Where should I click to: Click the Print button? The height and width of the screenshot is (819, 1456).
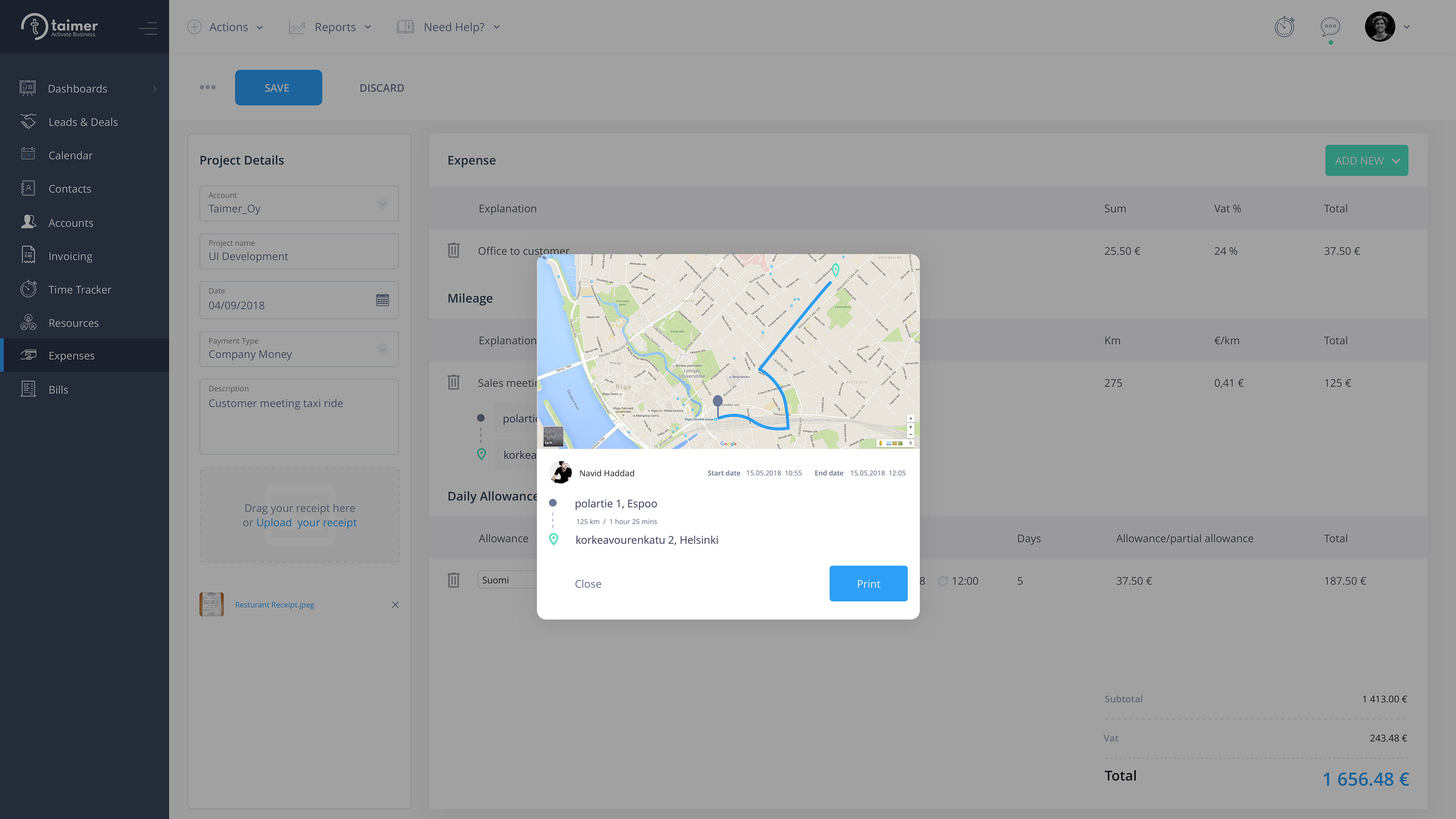coord(868,583)
